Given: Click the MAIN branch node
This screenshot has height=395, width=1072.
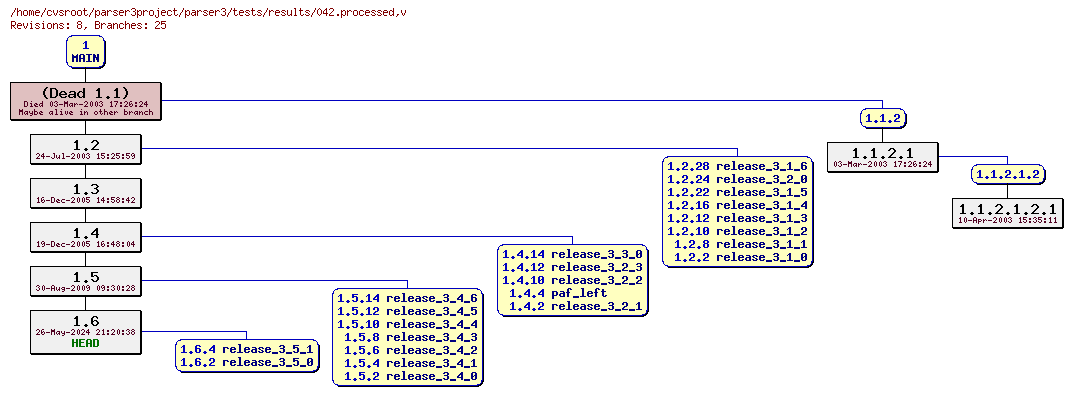Looking at the screenshot, I should point(85,52).
